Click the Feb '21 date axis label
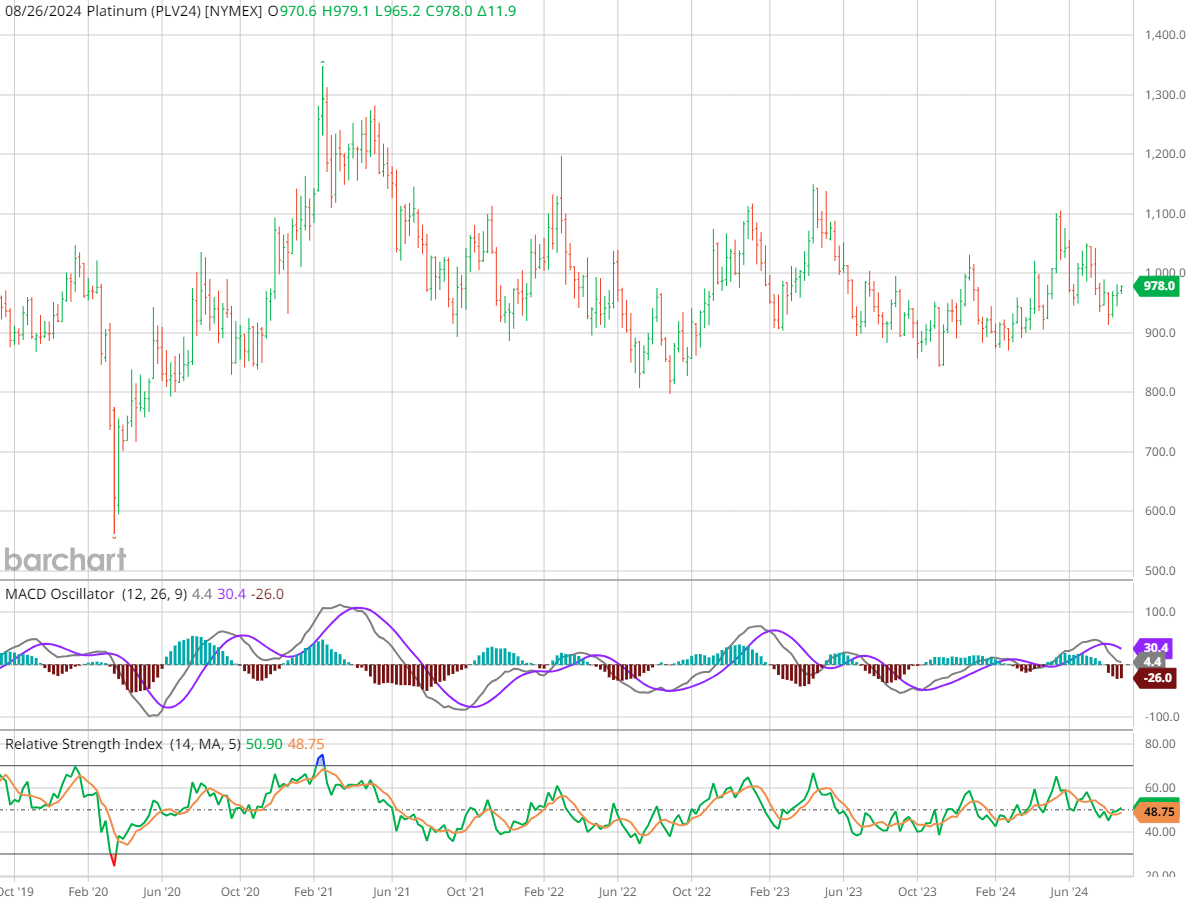 [313, 891]
